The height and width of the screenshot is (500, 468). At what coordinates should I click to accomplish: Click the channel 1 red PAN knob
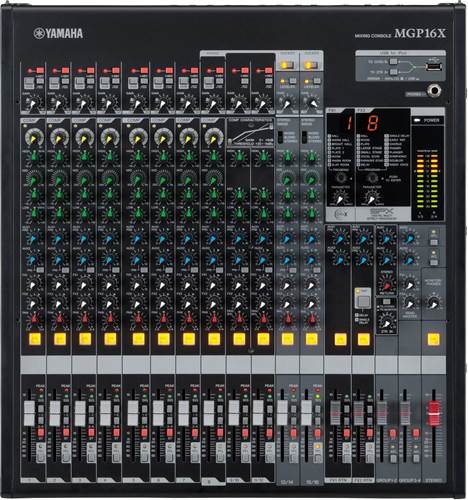click(x=34, y=319)
